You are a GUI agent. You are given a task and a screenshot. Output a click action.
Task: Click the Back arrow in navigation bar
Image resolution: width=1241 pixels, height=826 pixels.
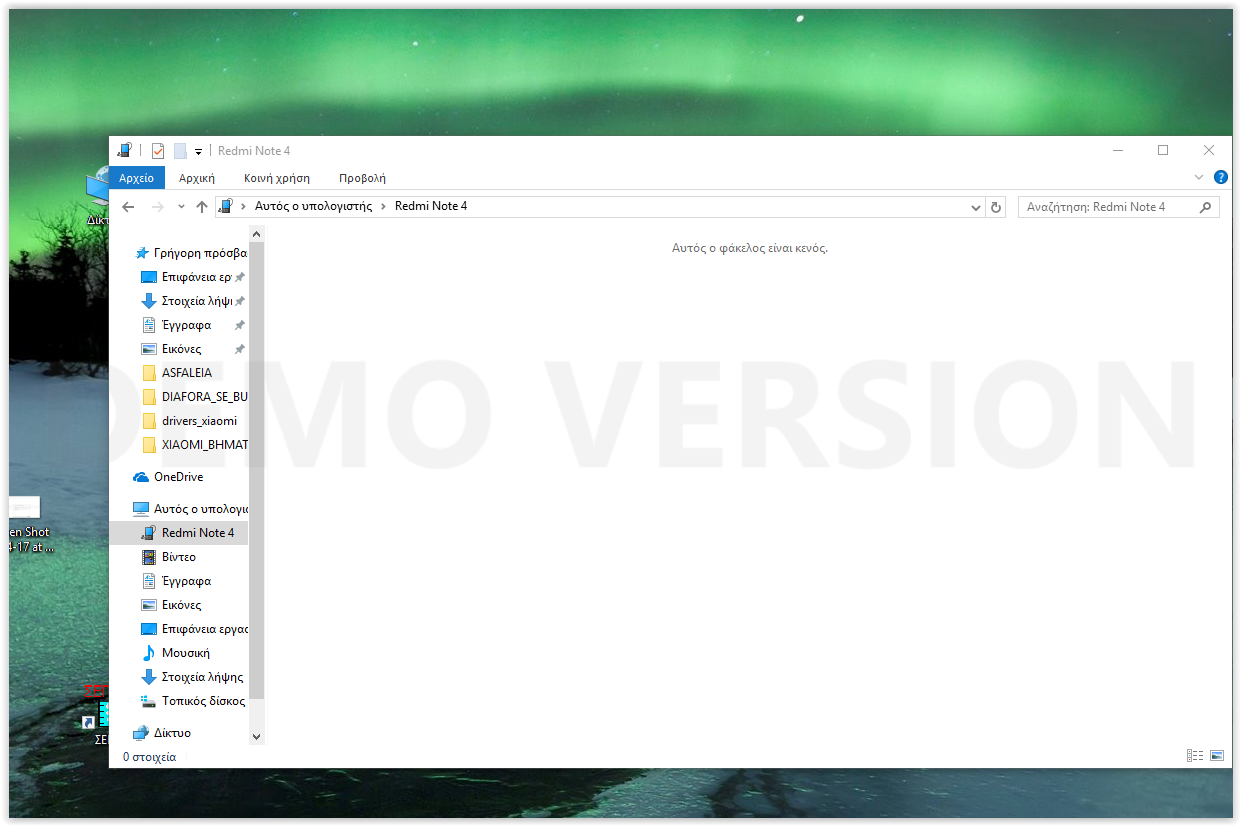point(128,207)
